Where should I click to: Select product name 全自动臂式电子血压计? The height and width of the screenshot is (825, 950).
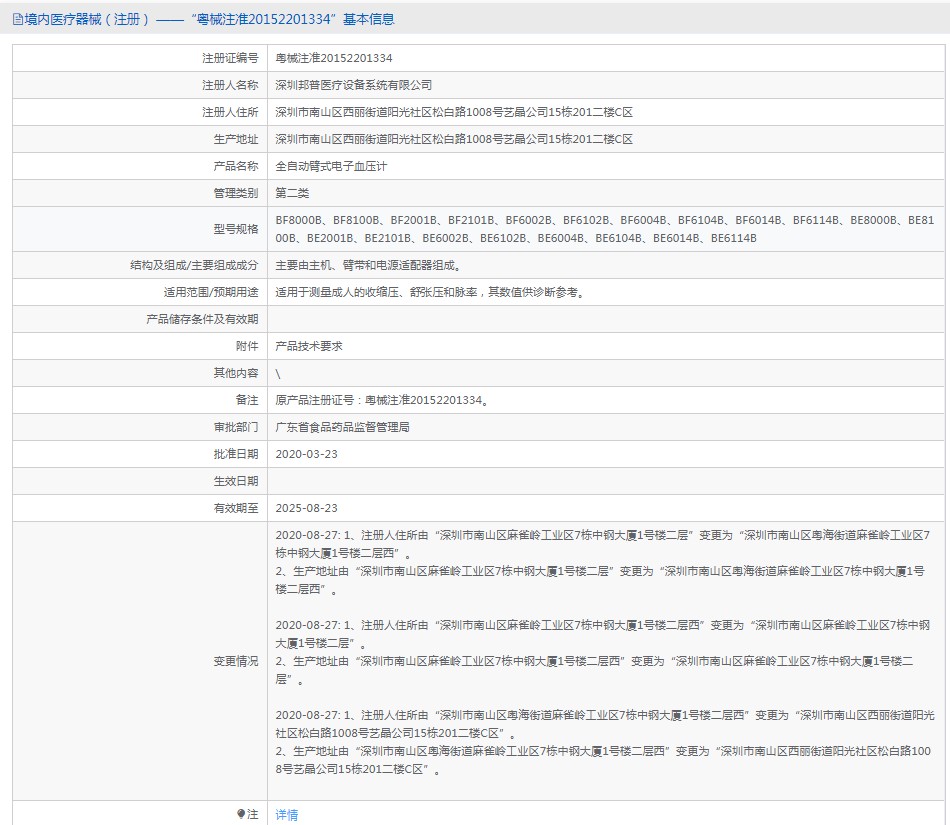(331, 167)
